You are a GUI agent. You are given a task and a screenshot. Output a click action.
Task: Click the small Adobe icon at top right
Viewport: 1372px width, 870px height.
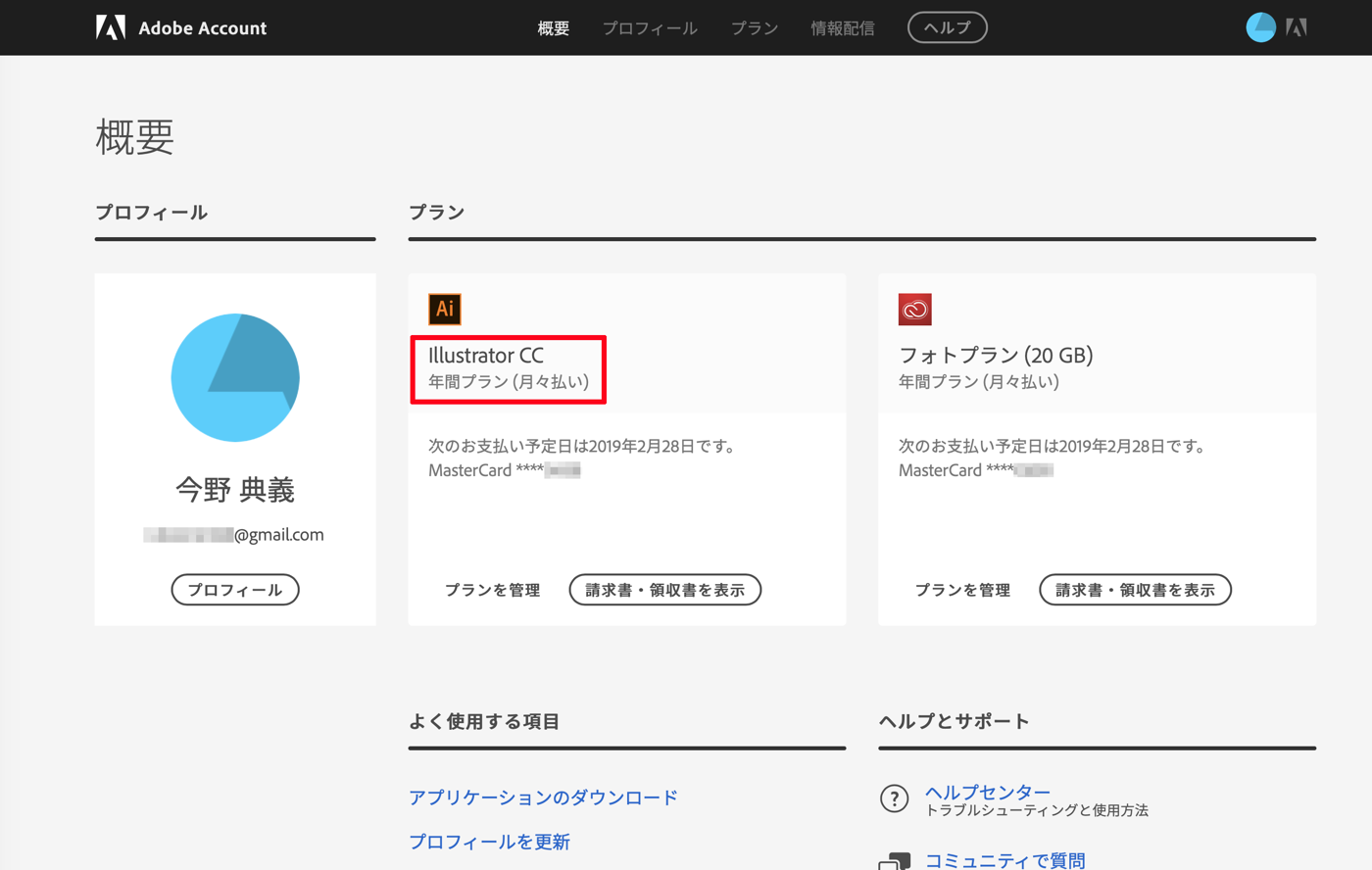tap(1297, 27)
